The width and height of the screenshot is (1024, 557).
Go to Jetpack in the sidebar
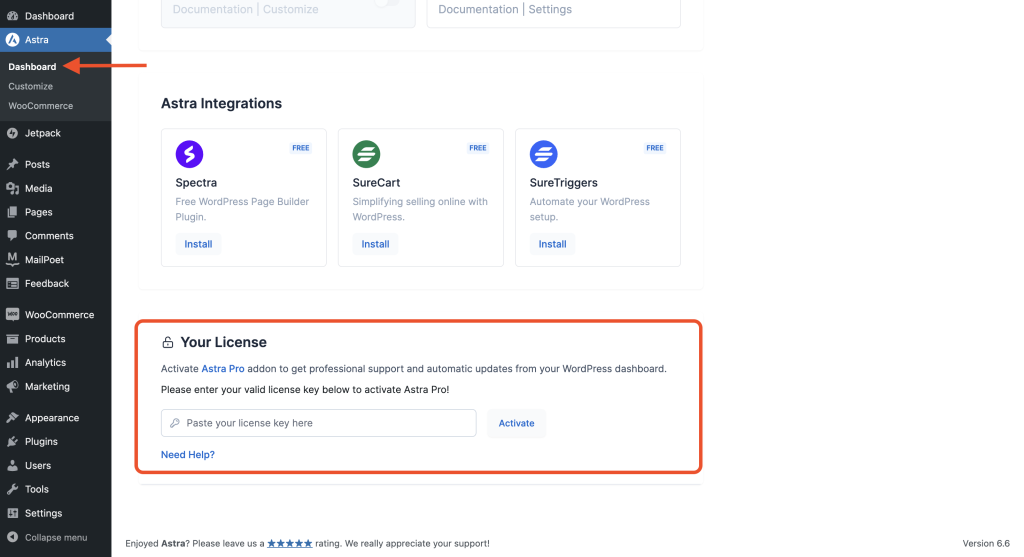point(42,133)
